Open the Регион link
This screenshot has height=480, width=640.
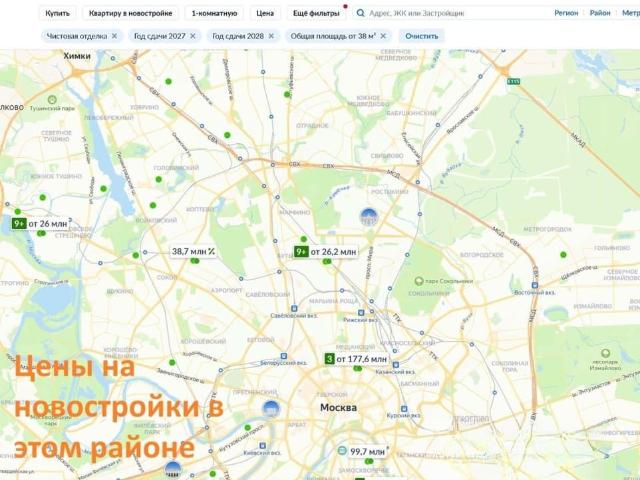566,13
